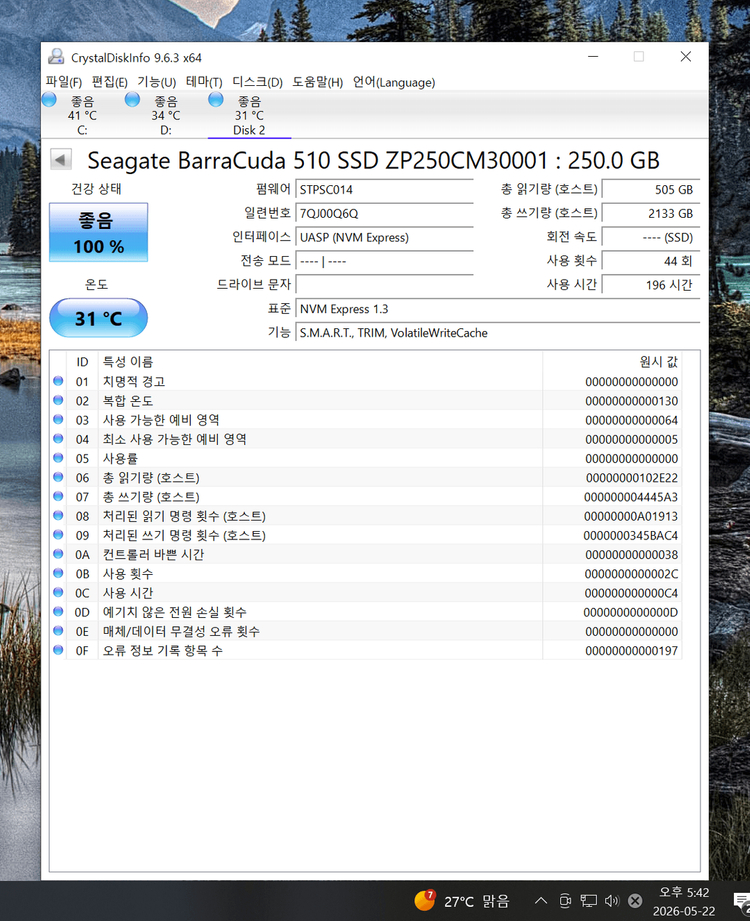Screen dimensions: 750x921
Task: Click the standard field NVM Express 1.3
Action: coord(497,309)
